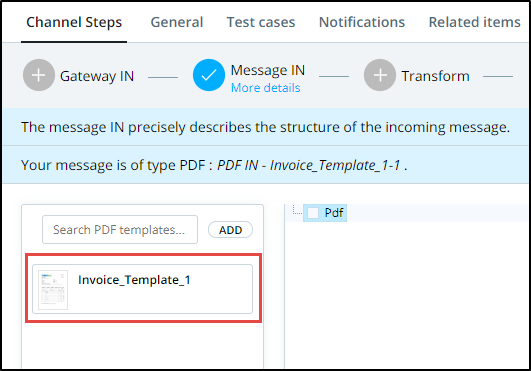
Task: Switch to the General tab
Action: (x=177, y=22)
